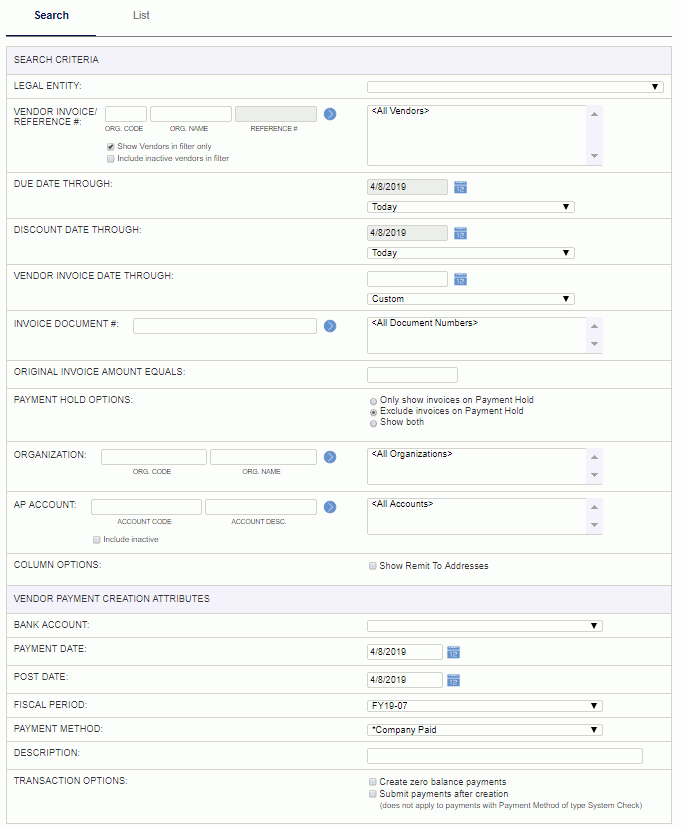Image resolution: width=681 pixels, height=829 pixels.
Task: Select <All Vendors> list entry
Action: point(400,110)
